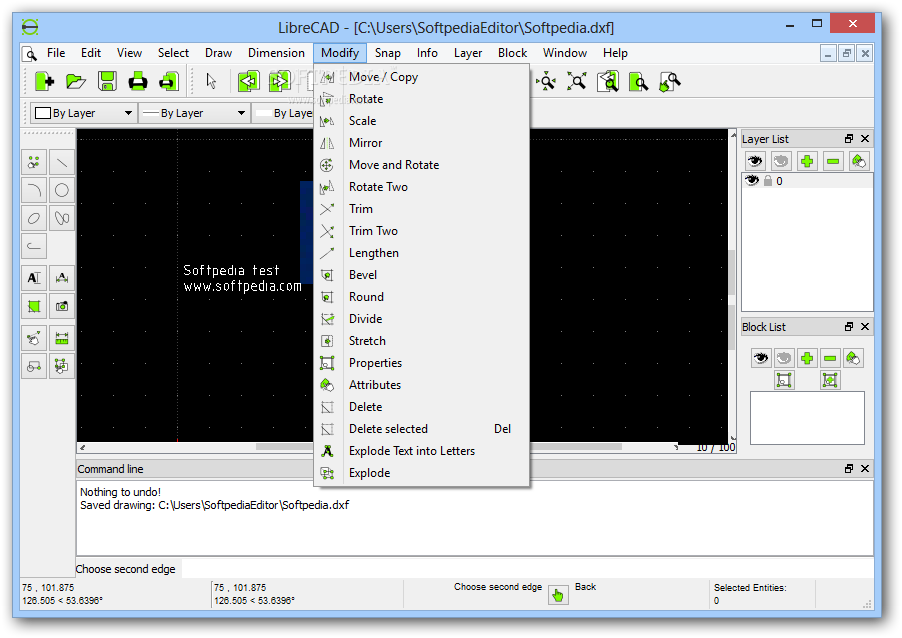Show all blocks in Block List
The height and width of the screenshot is (638, 902).
(x=760, y=358)
